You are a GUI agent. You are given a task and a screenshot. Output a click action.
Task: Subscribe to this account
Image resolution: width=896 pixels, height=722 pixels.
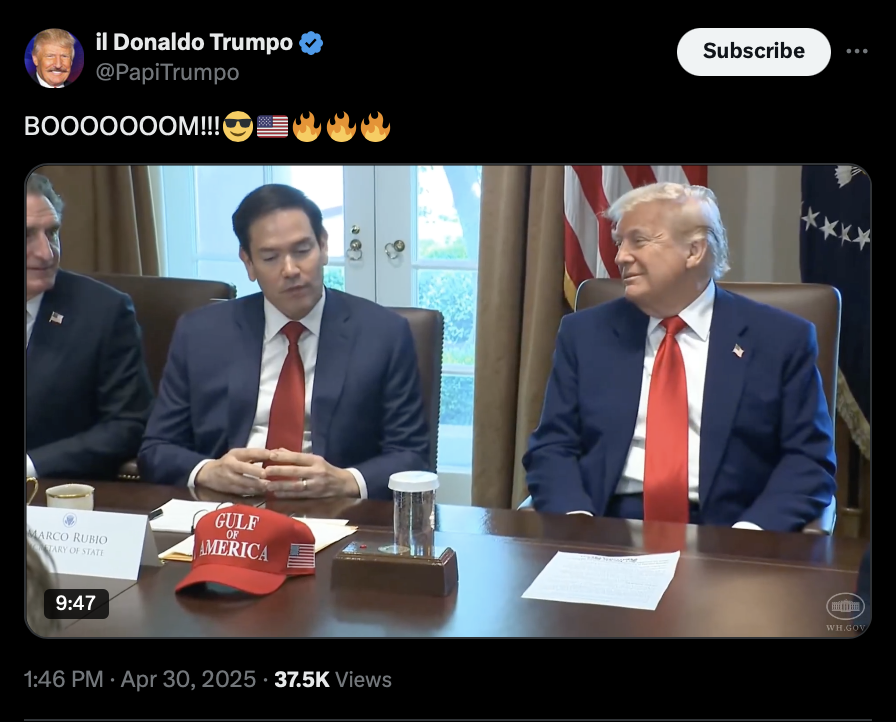753,51
